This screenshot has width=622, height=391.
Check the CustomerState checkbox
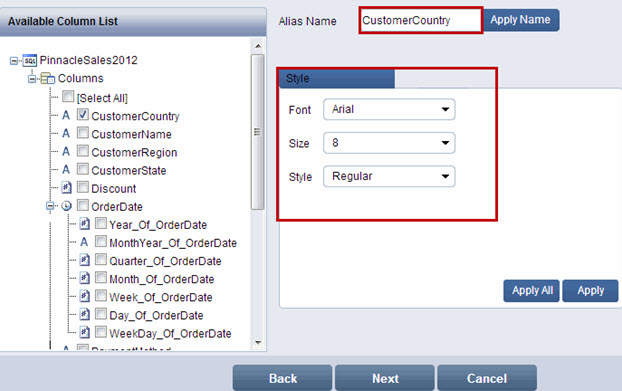83,169
